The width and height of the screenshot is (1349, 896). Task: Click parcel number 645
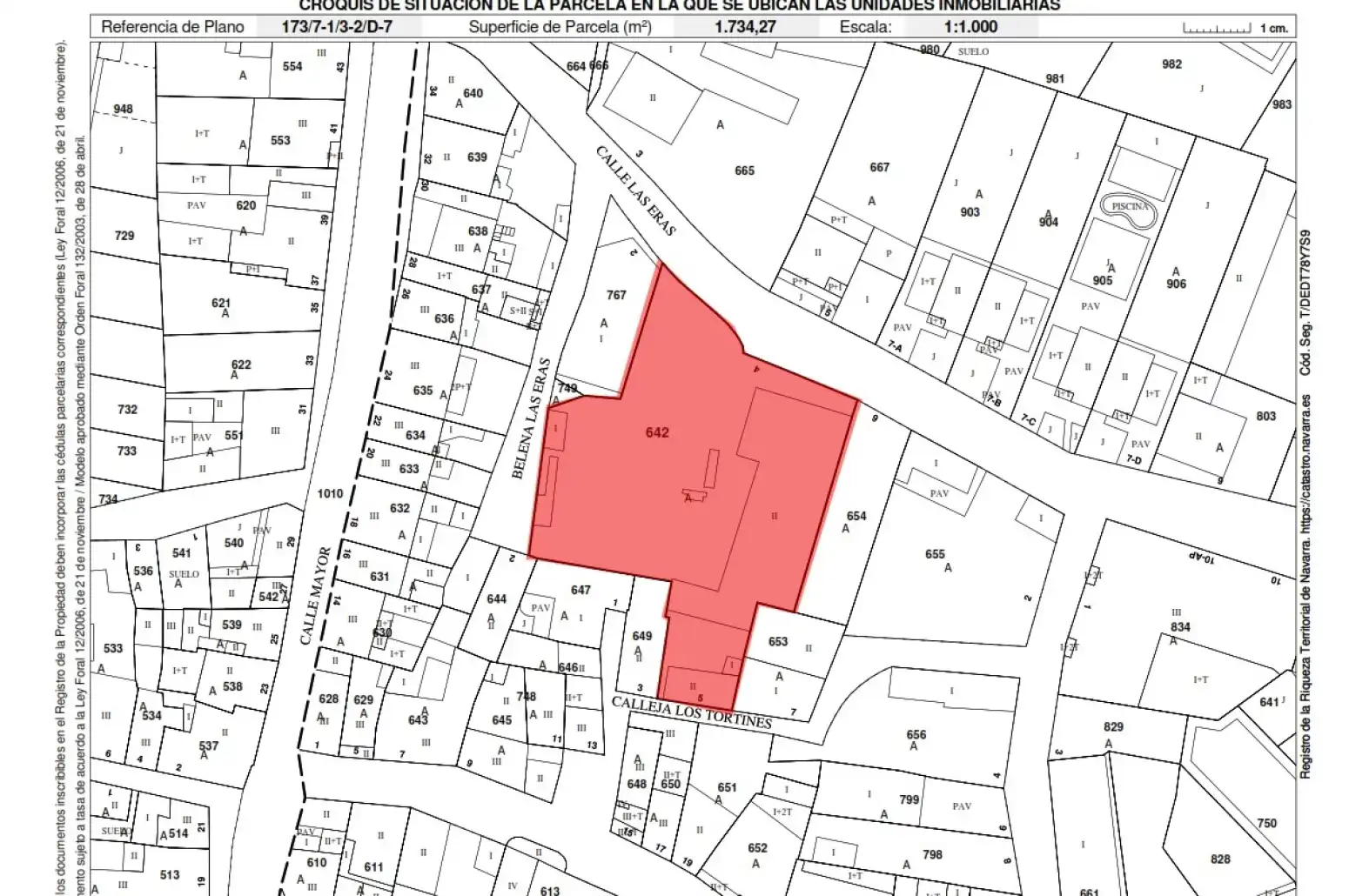point(502,720)
